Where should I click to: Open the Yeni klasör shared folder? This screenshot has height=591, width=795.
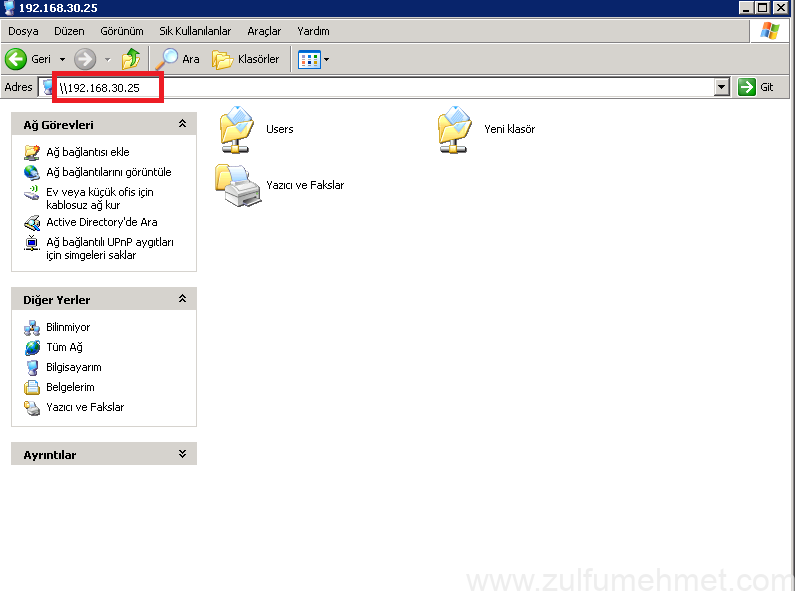click(x=455, y=129)
